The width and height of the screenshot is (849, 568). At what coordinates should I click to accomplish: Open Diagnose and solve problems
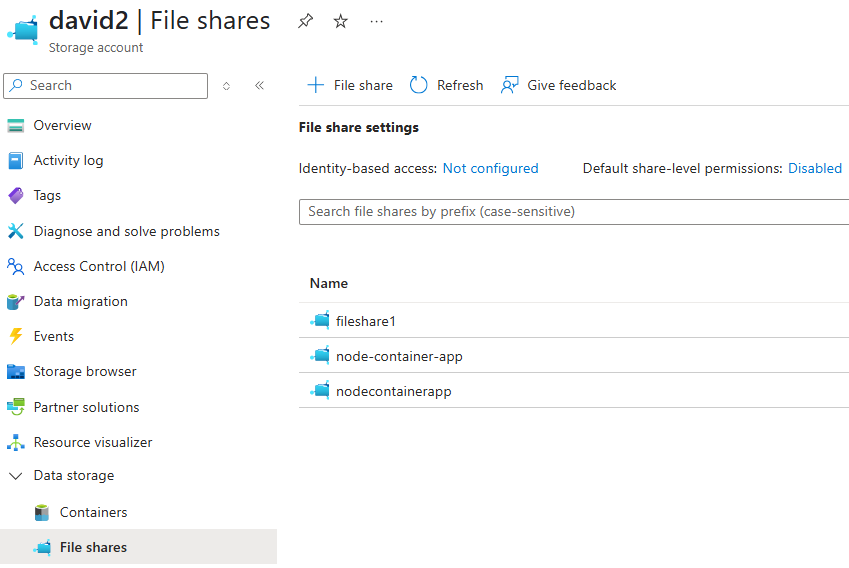[x=126, y=231]
